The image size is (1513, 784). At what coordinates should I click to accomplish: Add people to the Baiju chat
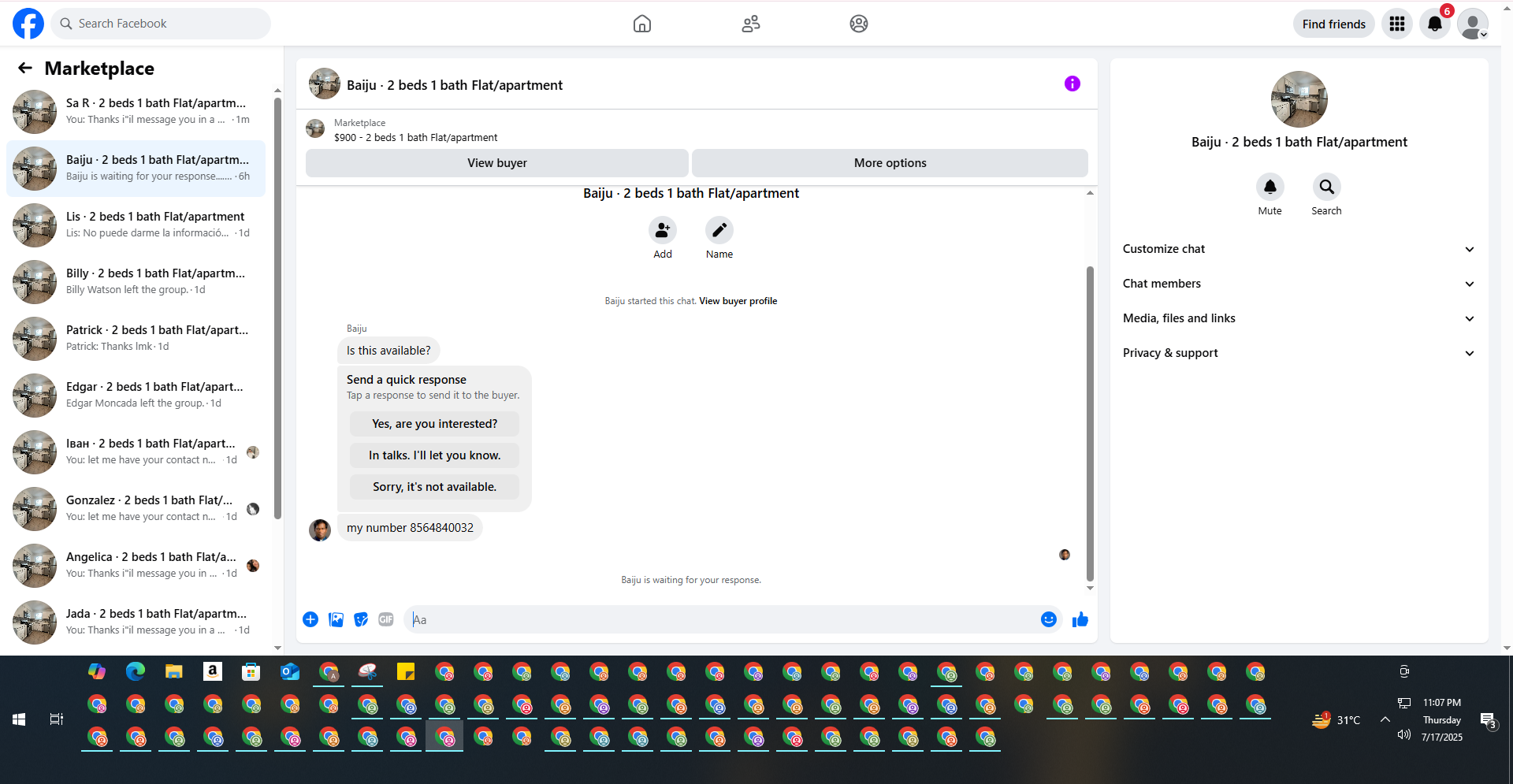click(x=663, y=230)
